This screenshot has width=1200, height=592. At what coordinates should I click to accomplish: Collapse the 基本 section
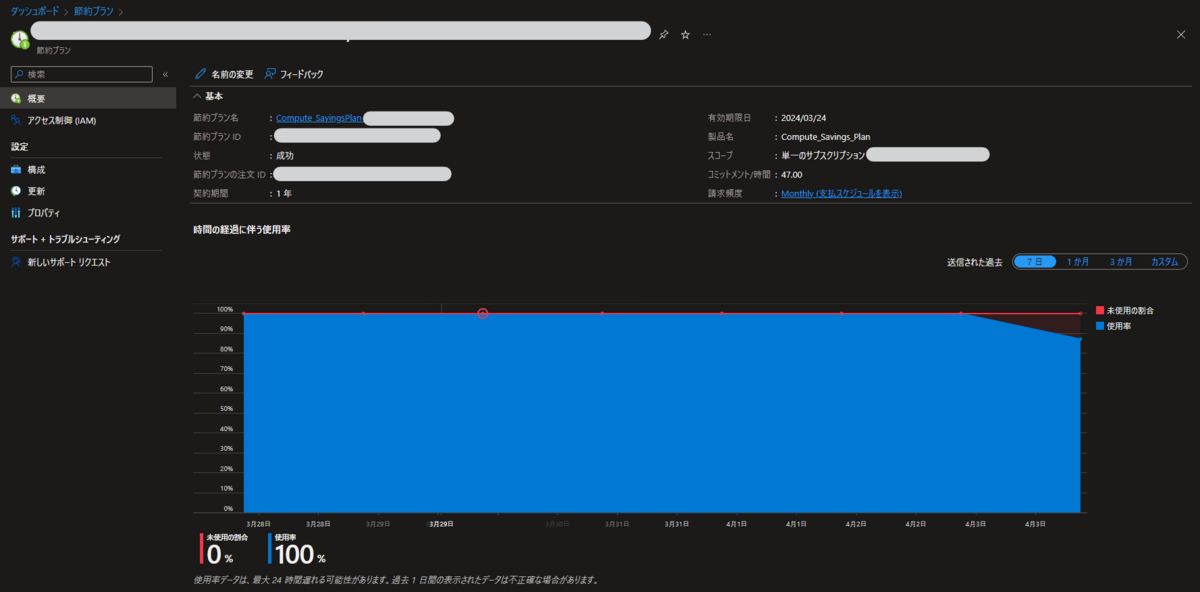tap(197, 96)
